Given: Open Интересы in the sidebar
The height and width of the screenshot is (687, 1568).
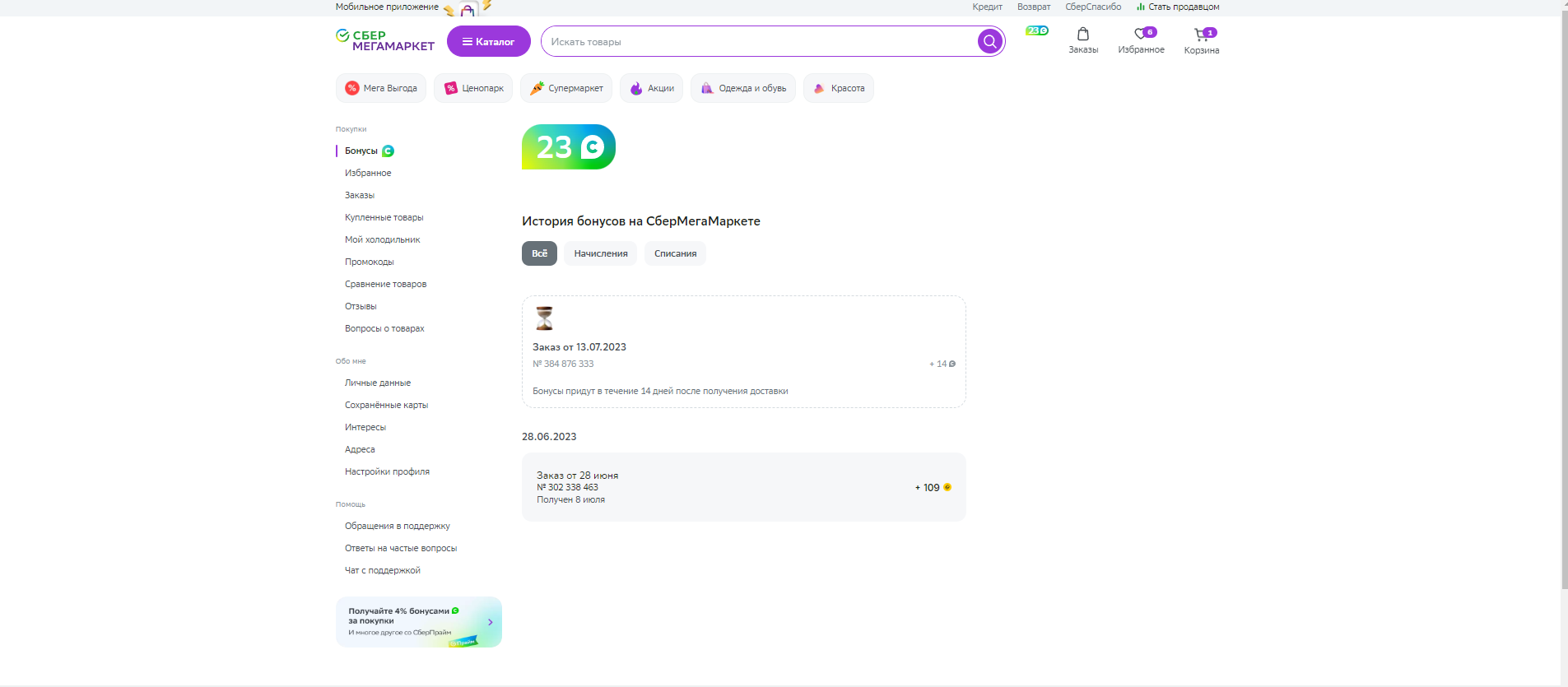Looking at the screenshot, I should (x=365, y=428).
